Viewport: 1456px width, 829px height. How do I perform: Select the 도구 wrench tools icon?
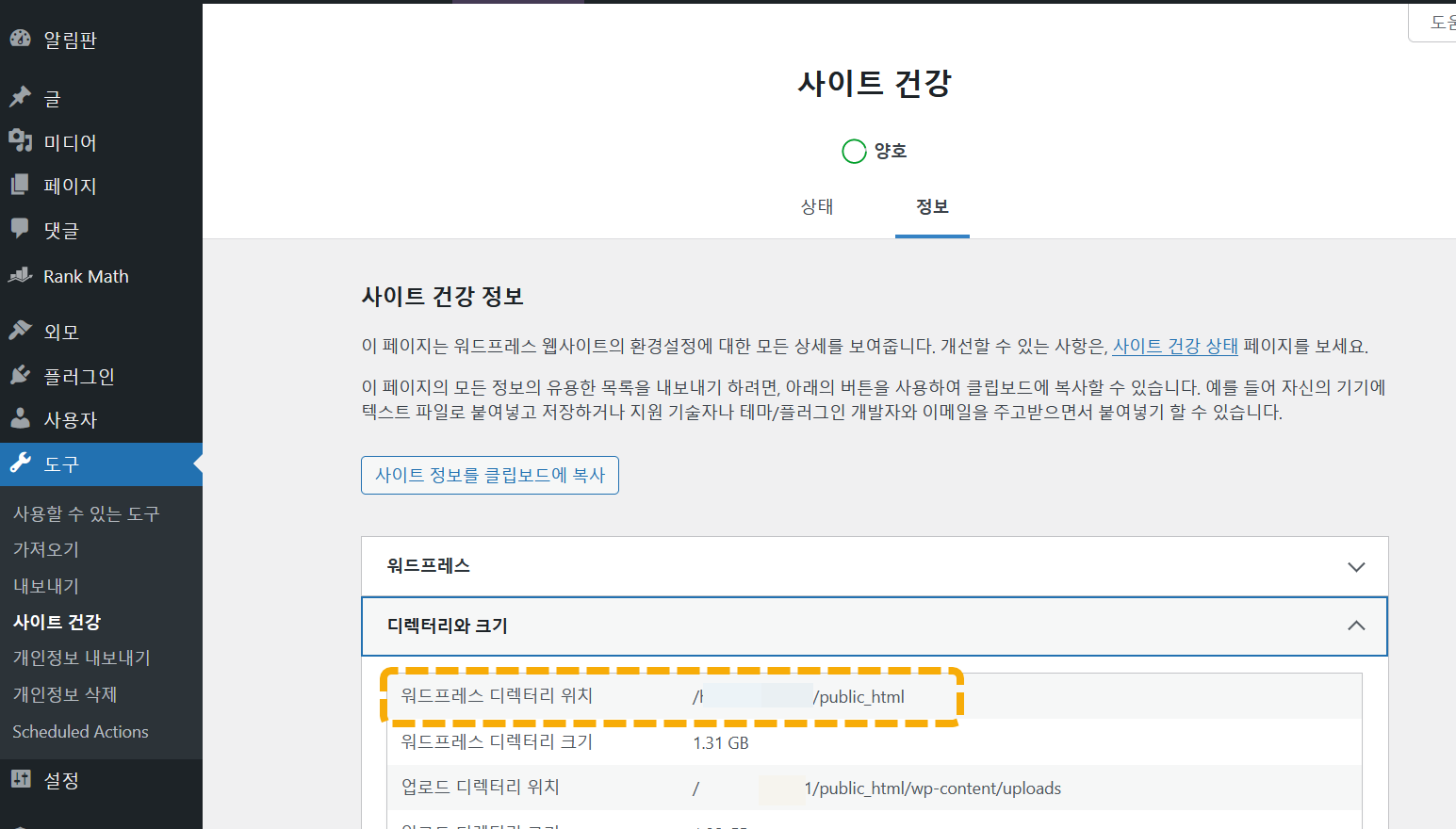19,463
